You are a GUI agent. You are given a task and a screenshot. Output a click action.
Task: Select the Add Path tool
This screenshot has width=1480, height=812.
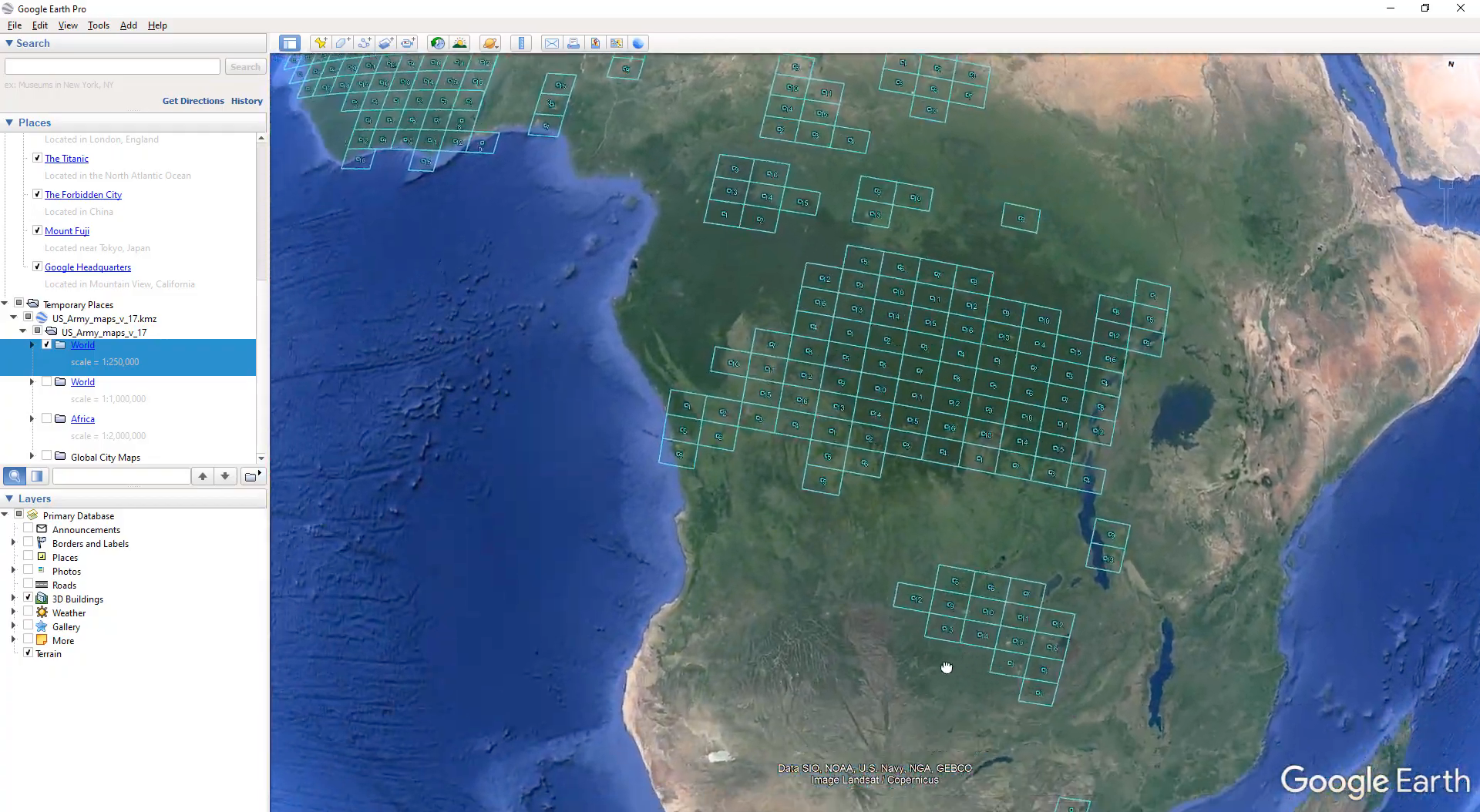point(365,43)
